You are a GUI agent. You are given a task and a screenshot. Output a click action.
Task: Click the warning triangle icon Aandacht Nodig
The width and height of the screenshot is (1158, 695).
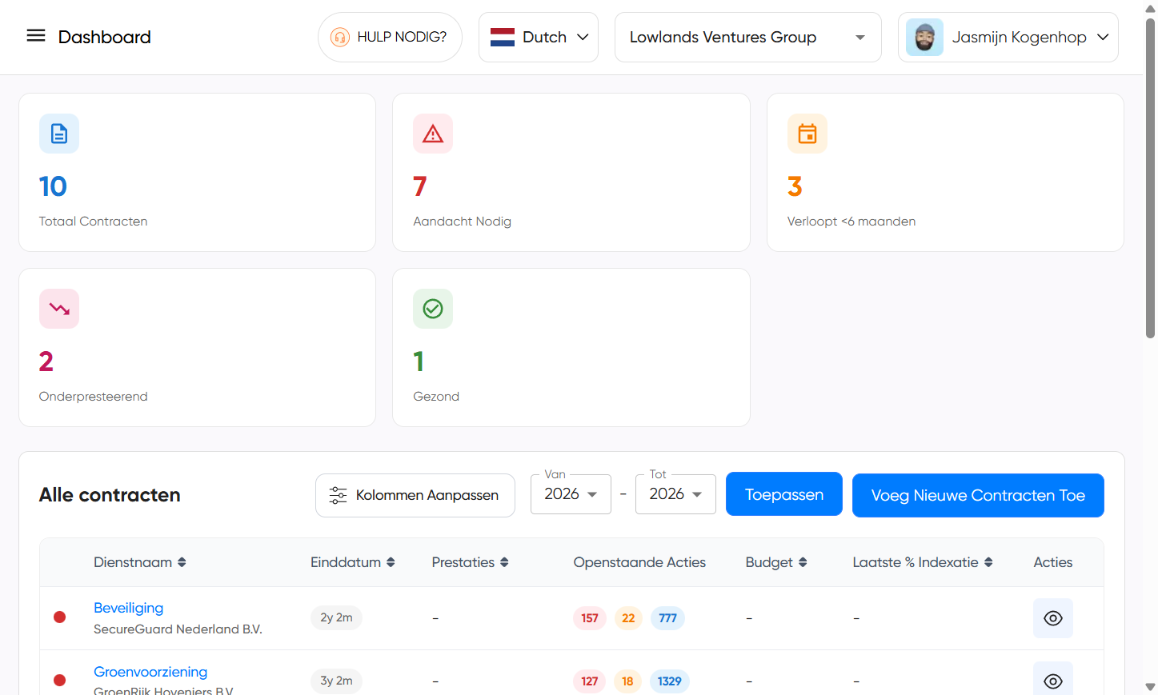[x=433, y=134]
